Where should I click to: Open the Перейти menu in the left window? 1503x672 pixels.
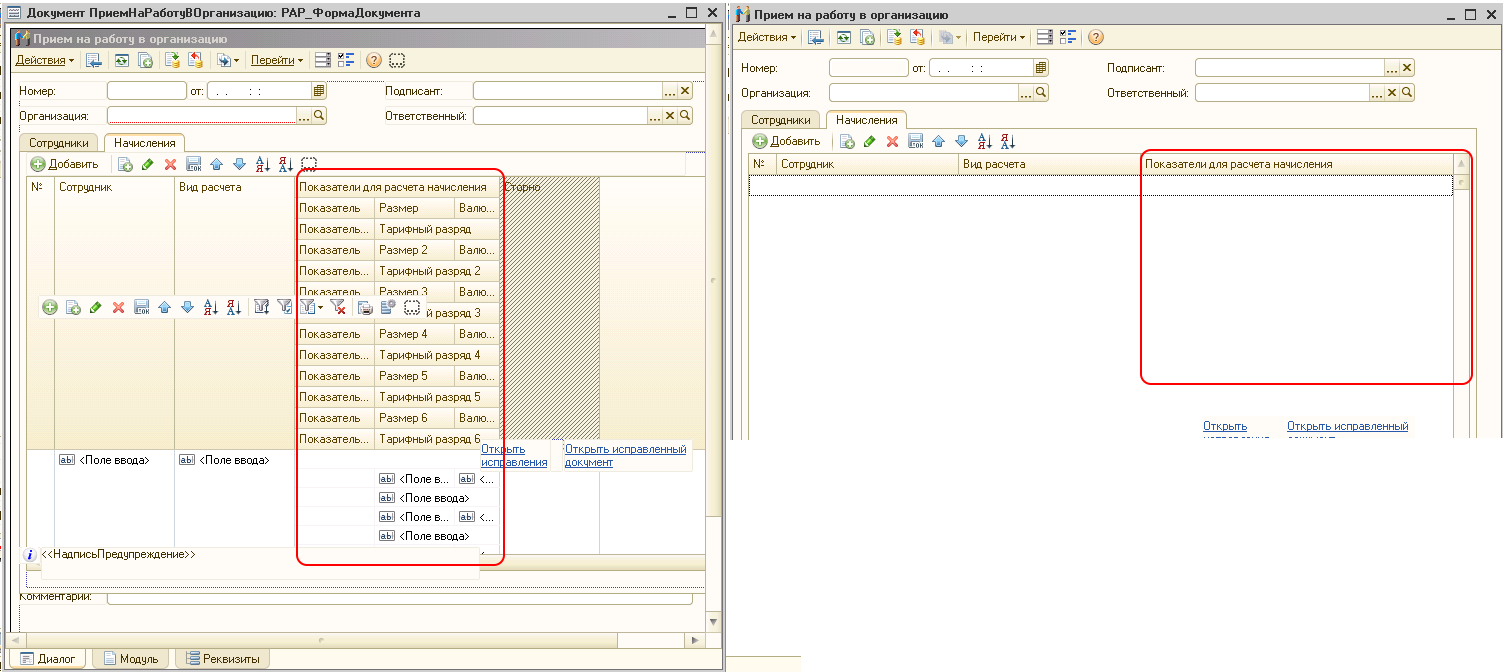click(x=277, y=60)
